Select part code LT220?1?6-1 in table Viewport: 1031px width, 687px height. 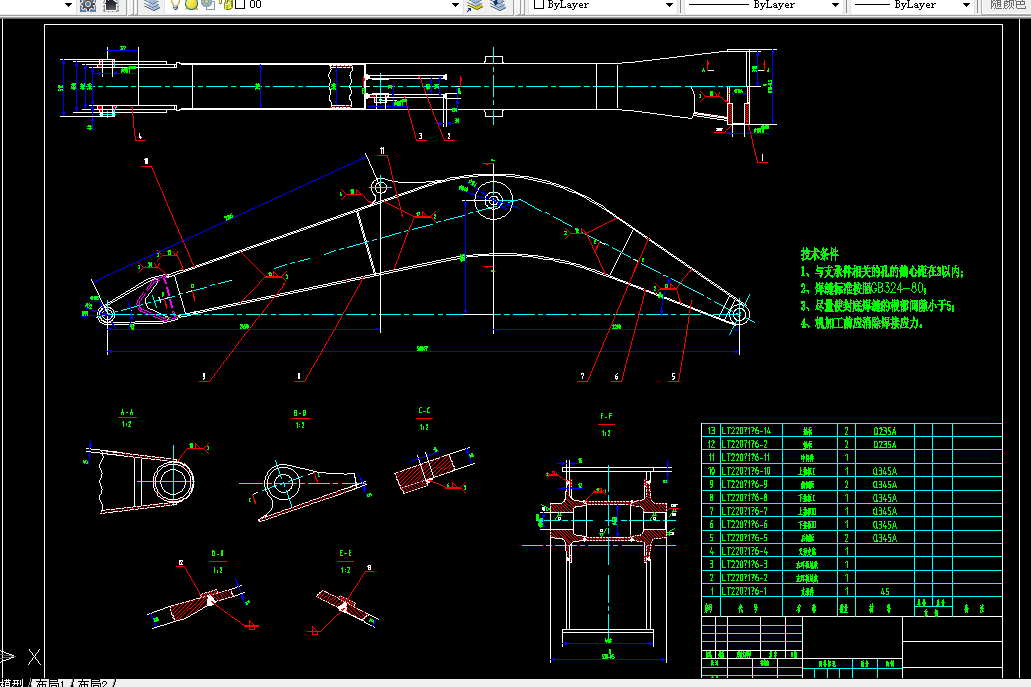(744, 591)
